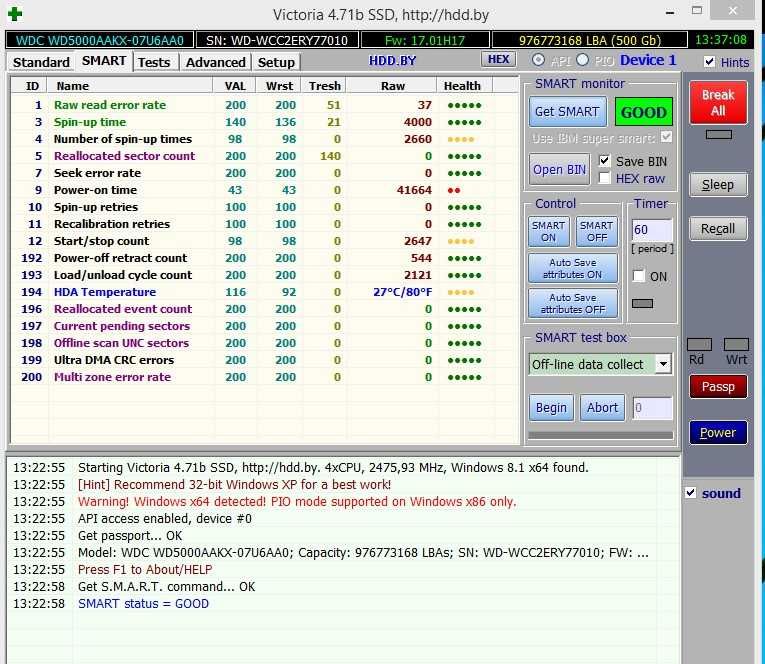Open the Setup tab
This screenshot has height=664, width=765.
(x=276, y=62)
